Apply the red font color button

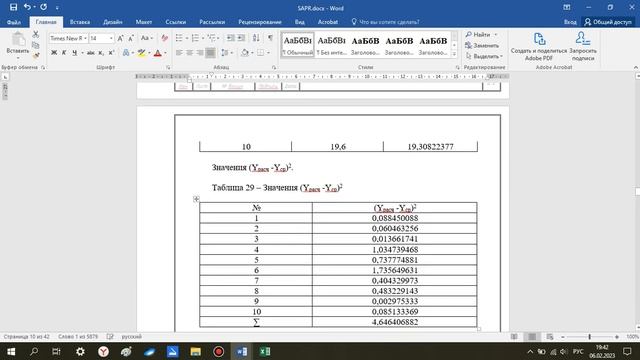pos(158,53)
